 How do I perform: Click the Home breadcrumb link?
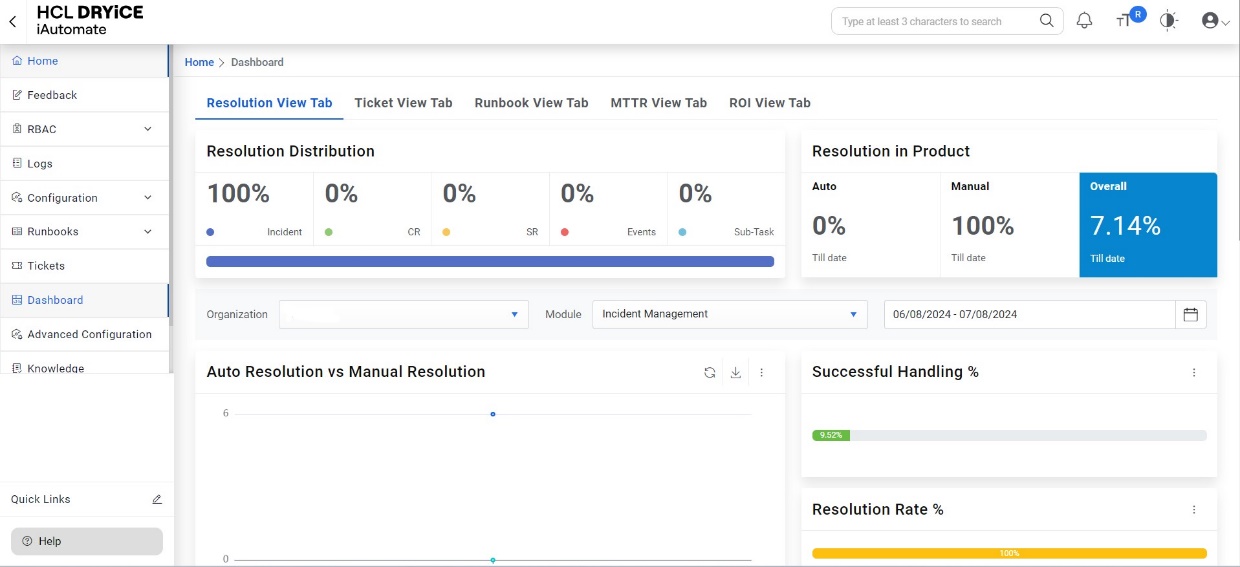[199, 62]
